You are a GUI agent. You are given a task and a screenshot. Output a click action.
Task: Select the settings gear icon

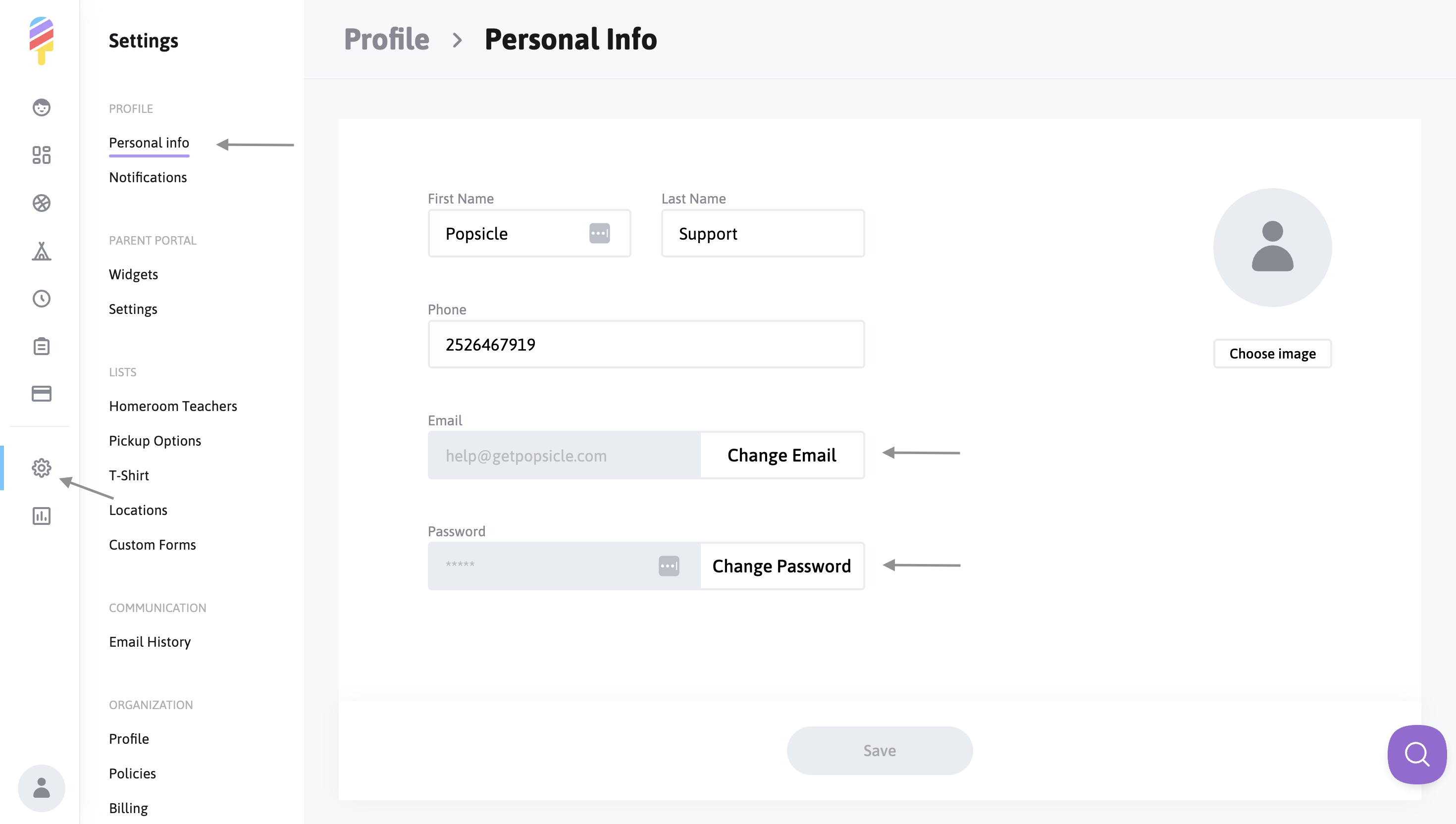pyautogui.click(x=41, y=468)
